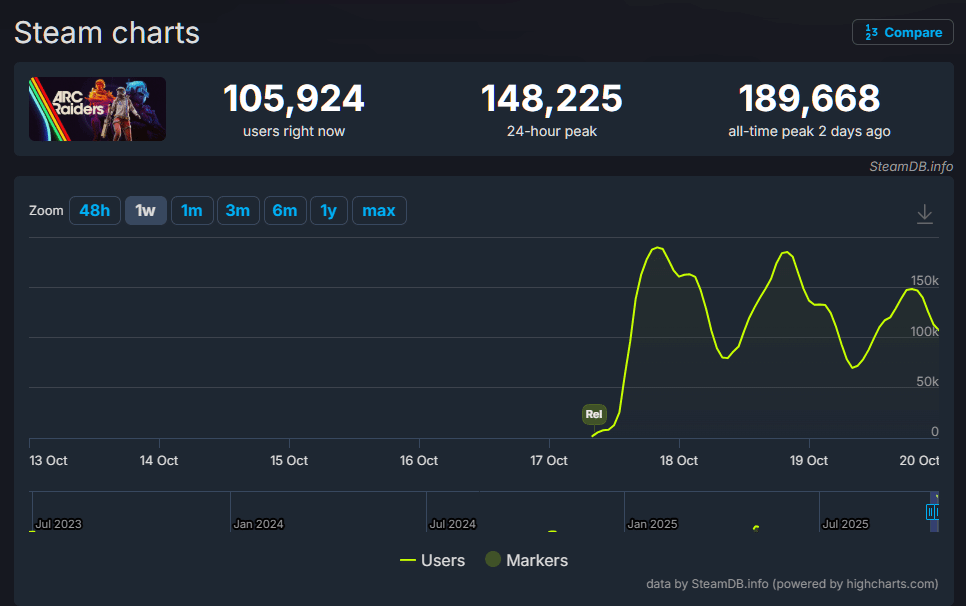Click the Rel release marker on chart
The width and height of the screenshot is (966, 606).
click(x=594, y=414)
